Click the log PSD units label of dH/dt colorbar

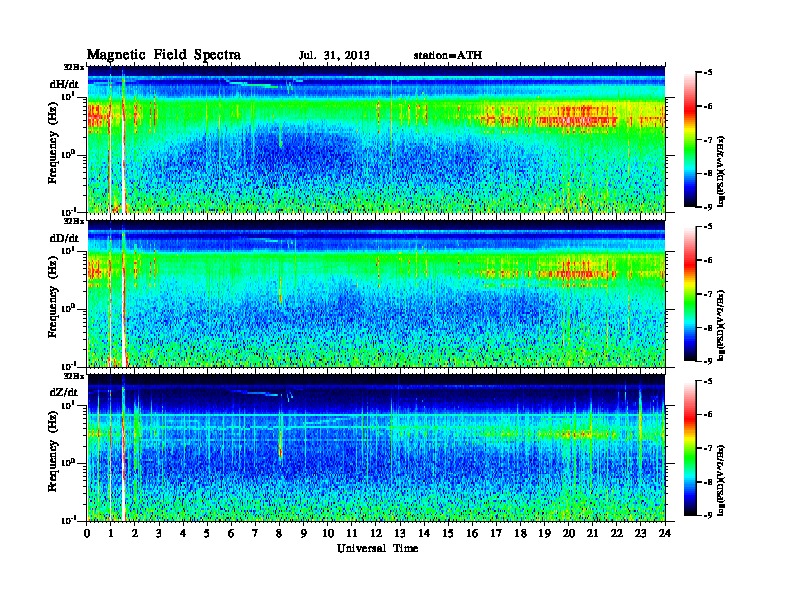coord(722,171)
